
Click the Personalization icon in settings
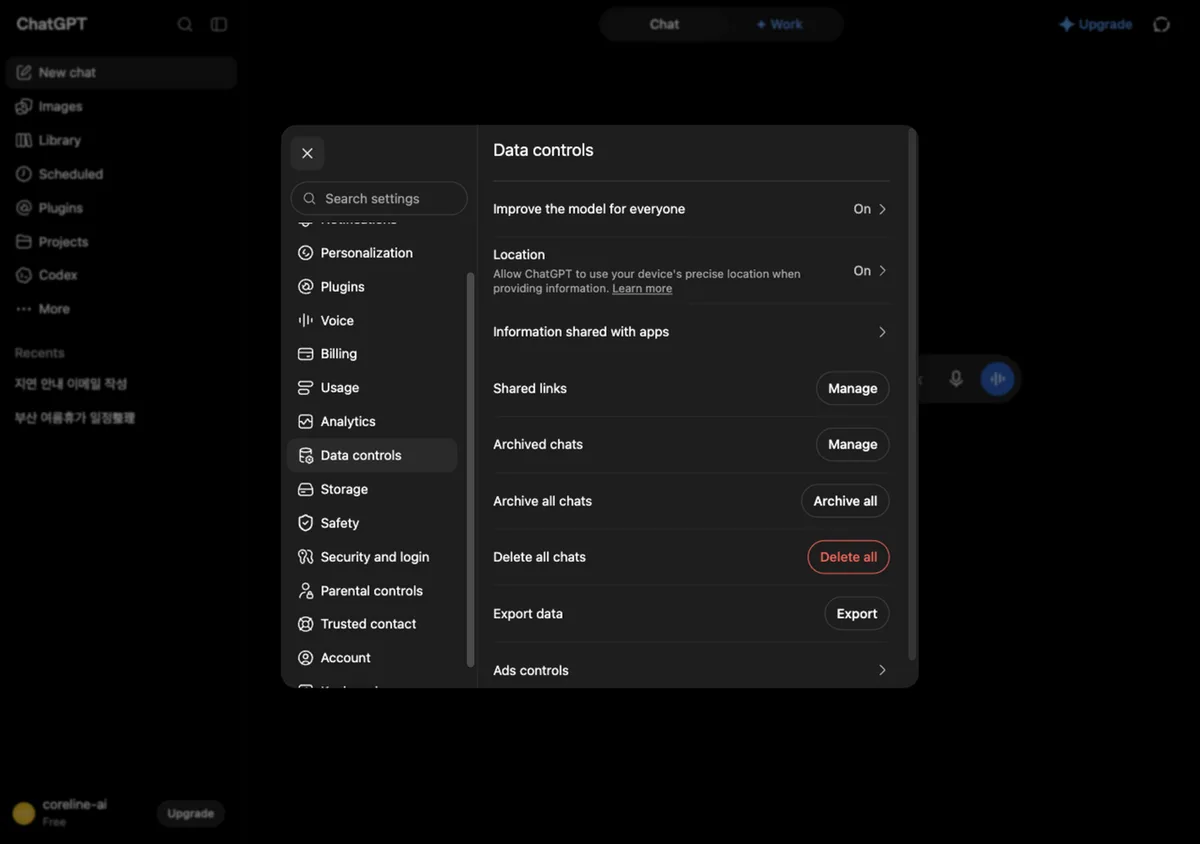(x=306, y=253)
